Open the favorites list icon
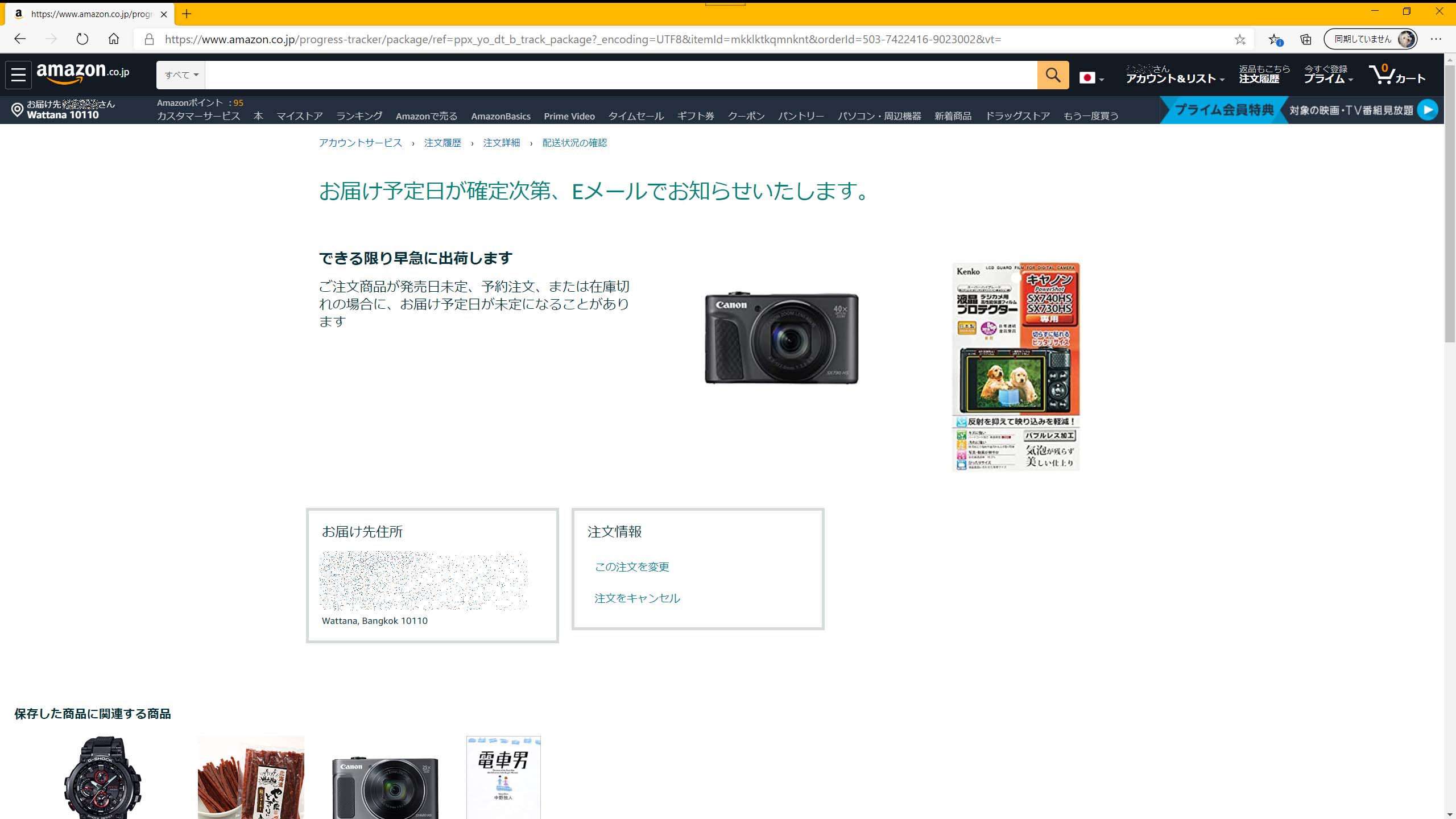This screenshot has height=819, width=1456. [1275, 39]
